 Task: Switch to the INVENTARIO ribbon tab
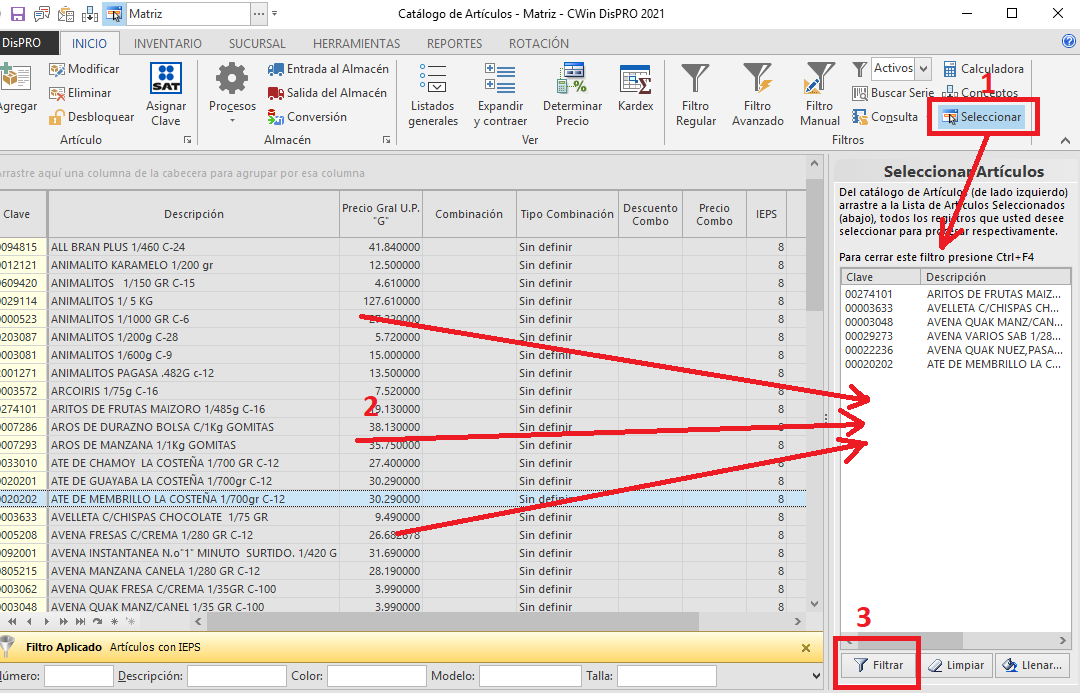point(167,43)
